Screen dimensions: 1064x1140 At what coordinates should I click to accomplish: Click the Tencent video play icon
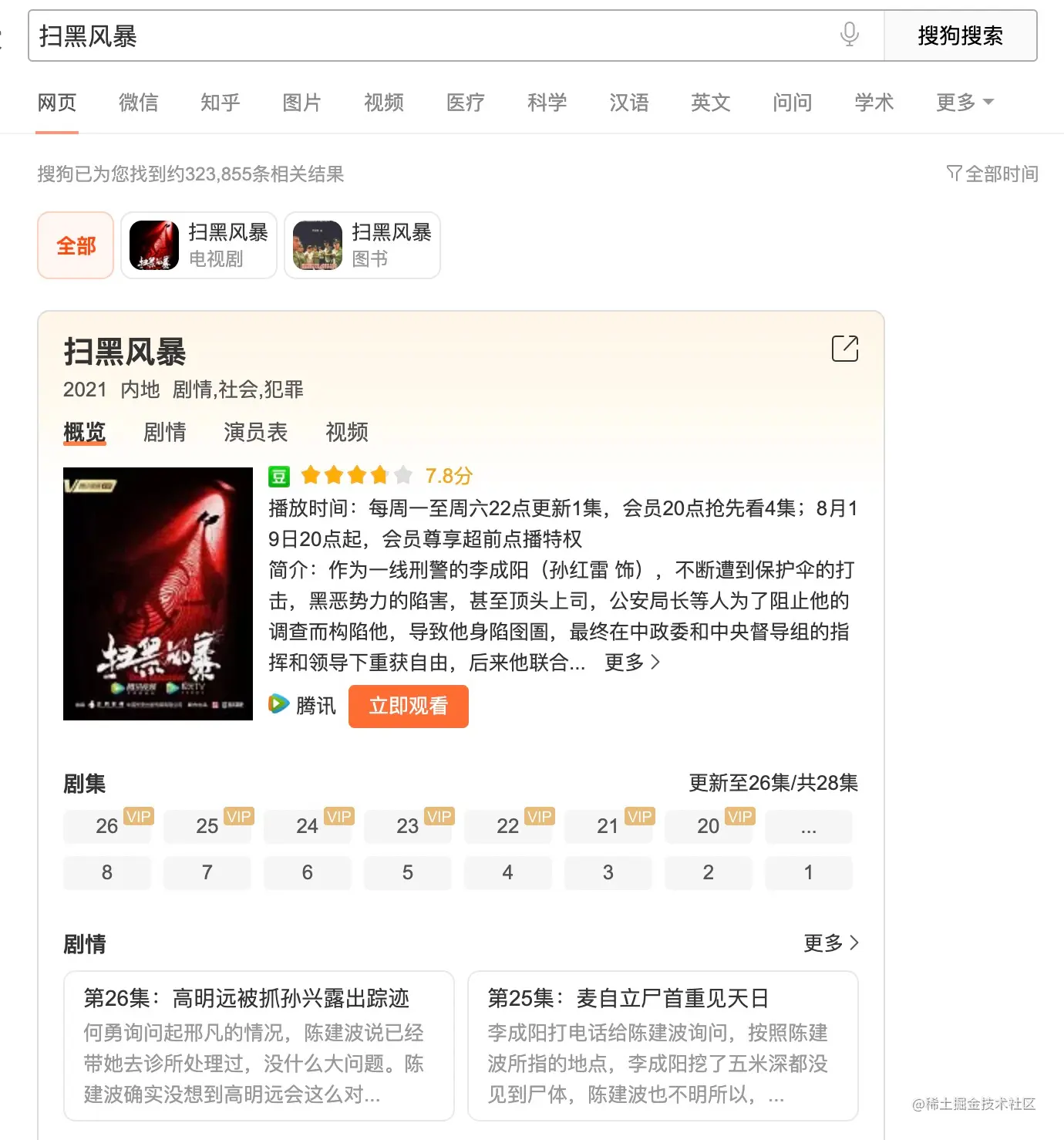tap(278, 704)
